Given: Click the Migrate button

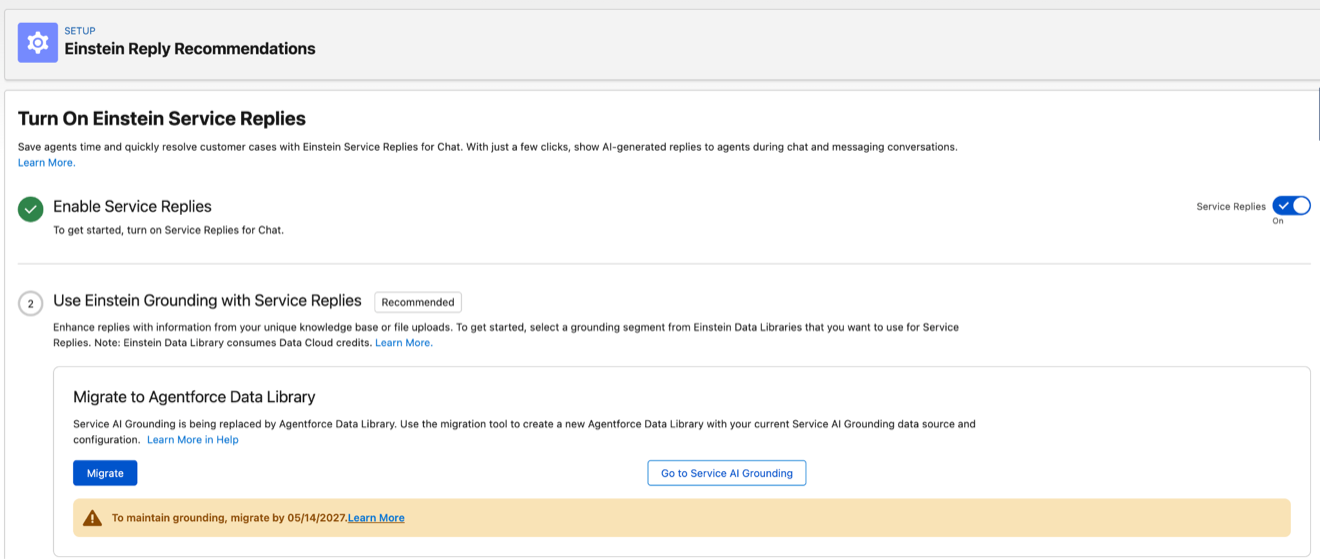Looking at the screenshot, I should click(105, 473).
